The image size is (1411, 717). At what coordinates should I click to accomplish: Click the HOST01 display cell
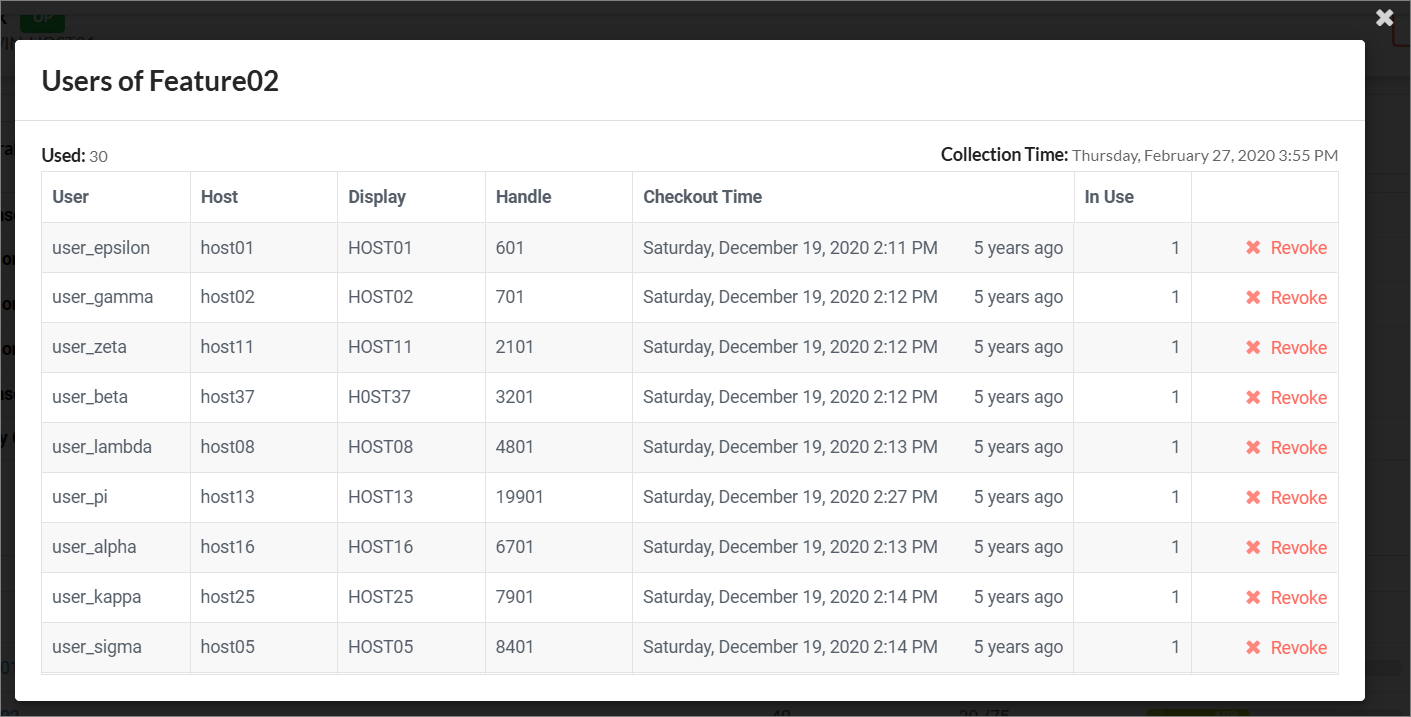(411, 248)
